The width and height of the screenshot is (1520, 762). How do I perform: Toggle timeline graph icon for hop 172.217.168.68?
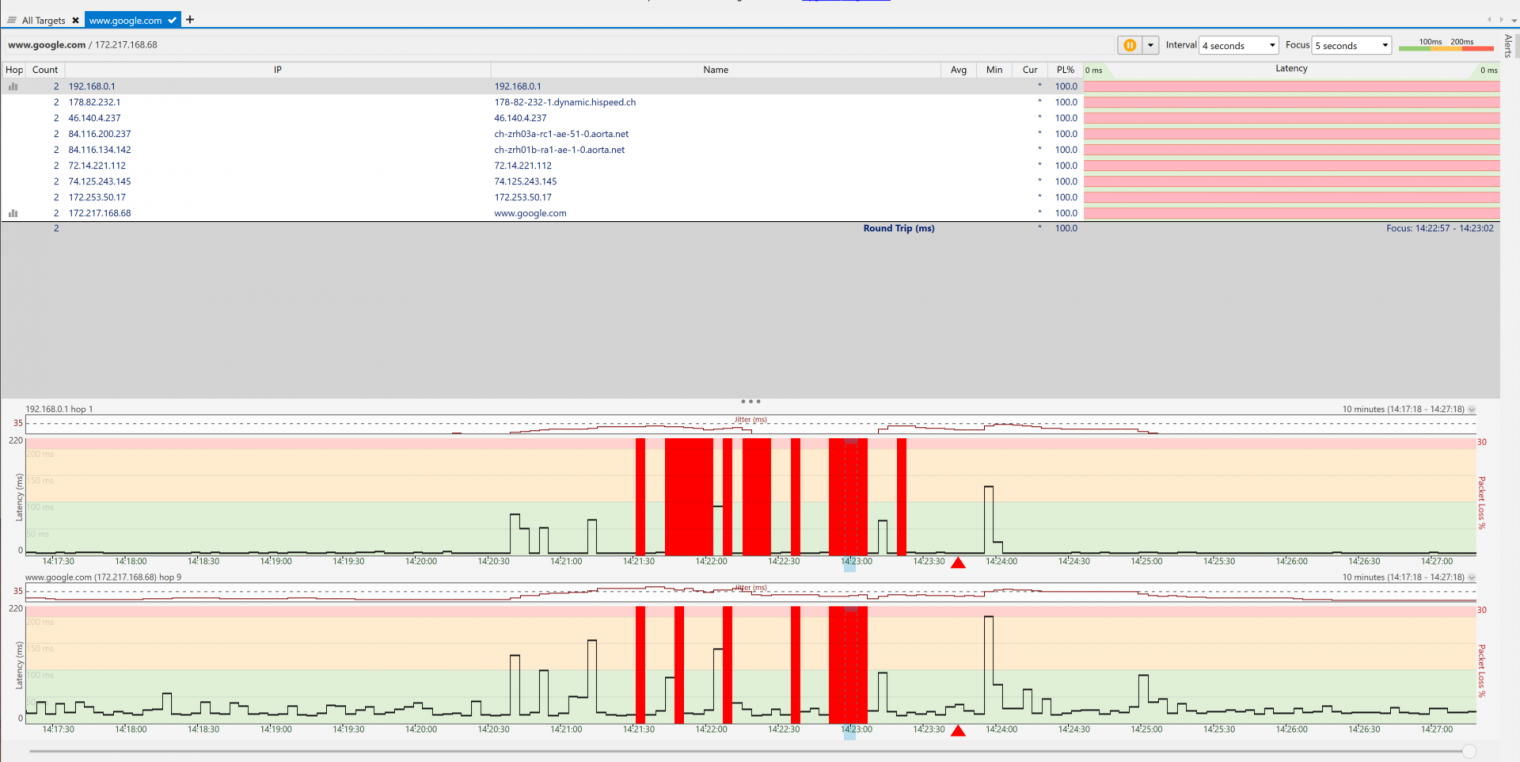pyautogui.click(x=13, y=213)
